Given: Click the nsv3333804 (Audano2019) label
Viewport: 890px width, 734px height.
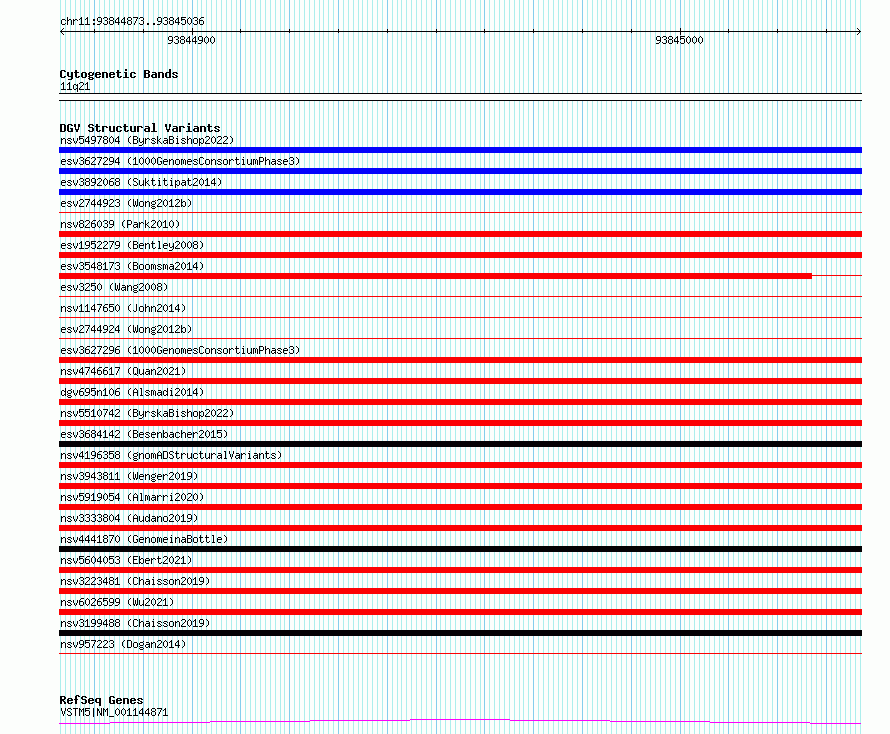Looking at the screenshot, I should pos(129,518).
